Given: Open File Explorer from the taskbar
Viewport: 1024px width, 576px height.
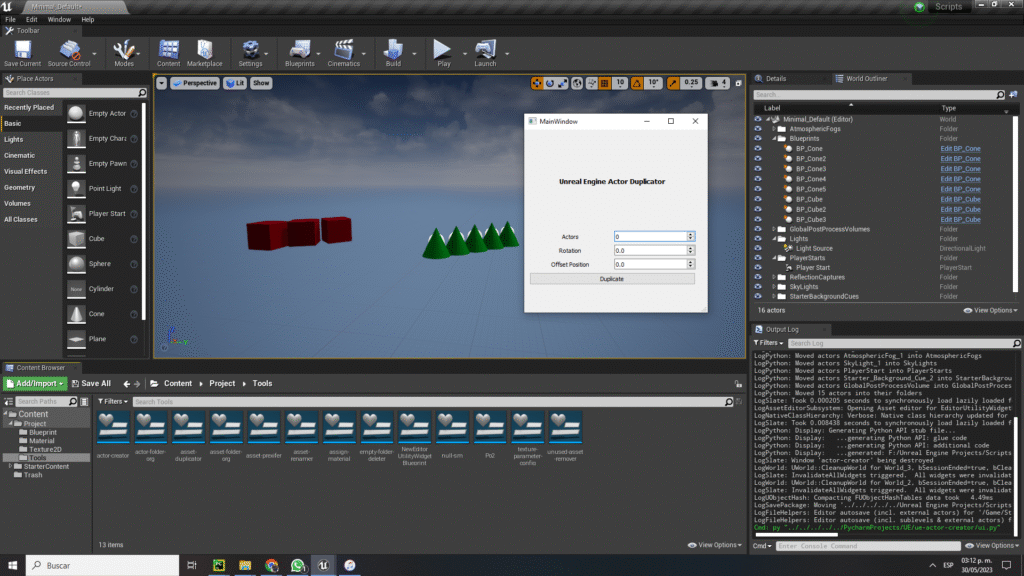Looking at the screenshot, I should click(245, 565).
